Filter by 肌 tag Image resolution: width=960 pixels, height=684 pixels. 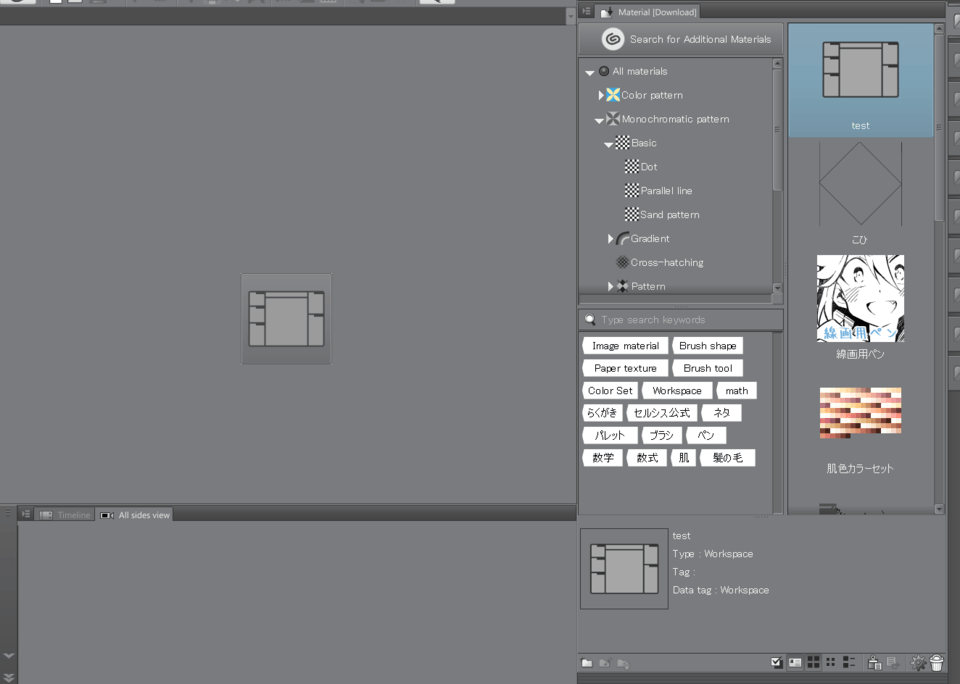684,457
